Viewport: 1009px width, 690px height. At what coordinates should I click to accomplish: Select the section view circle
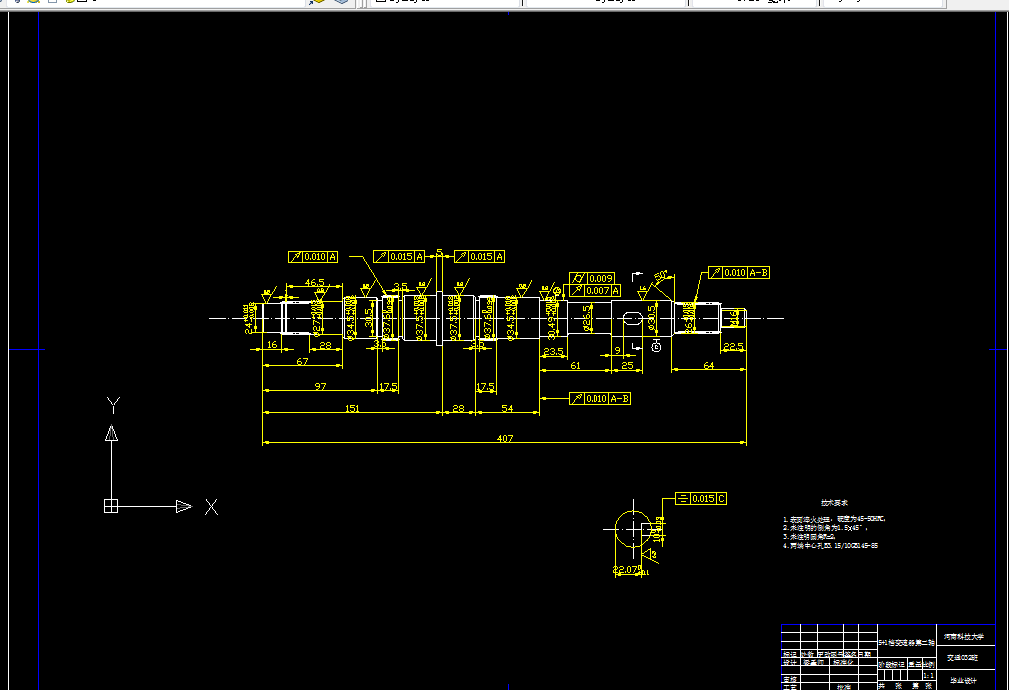click(x=633, y=529)
